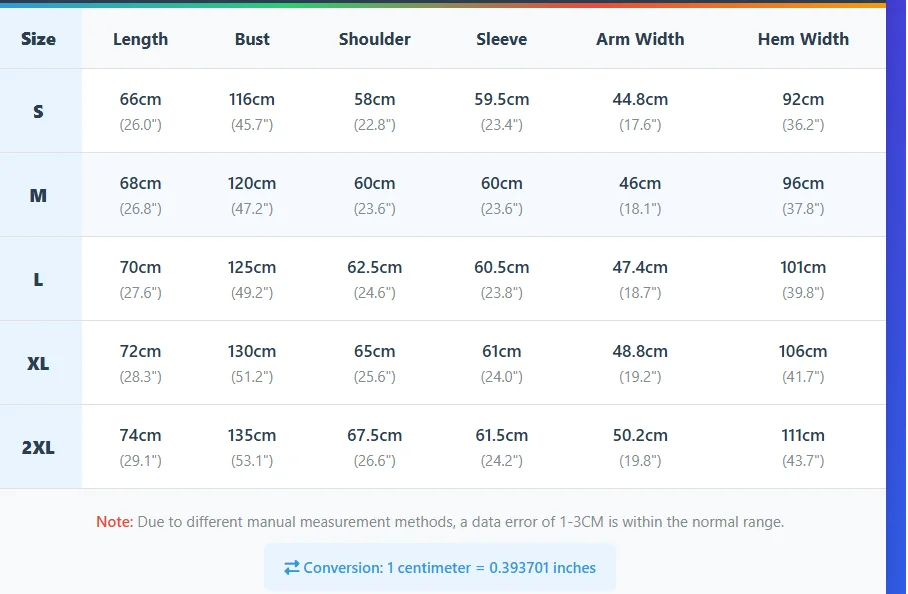908x594 pixels.
Task: Select the S size row label
Action: tap(38, 111)
